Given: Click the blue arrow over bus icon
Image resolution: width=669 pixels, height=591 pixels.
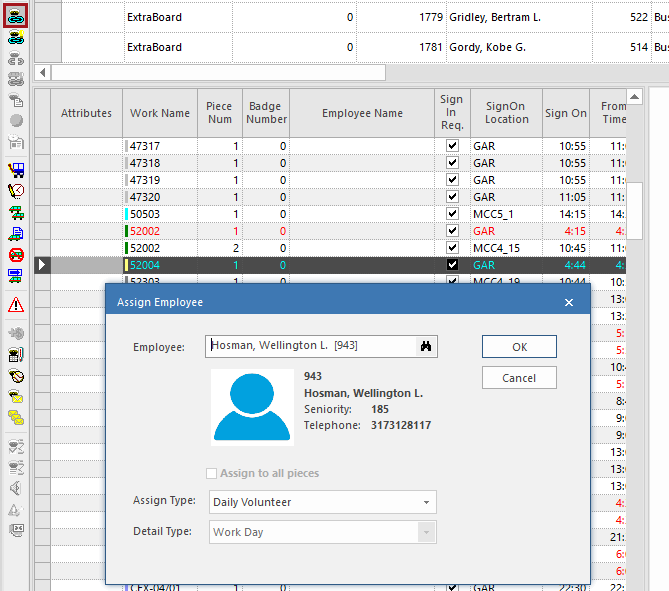Looking at the screenshot, I should click(x=16, y=276).
